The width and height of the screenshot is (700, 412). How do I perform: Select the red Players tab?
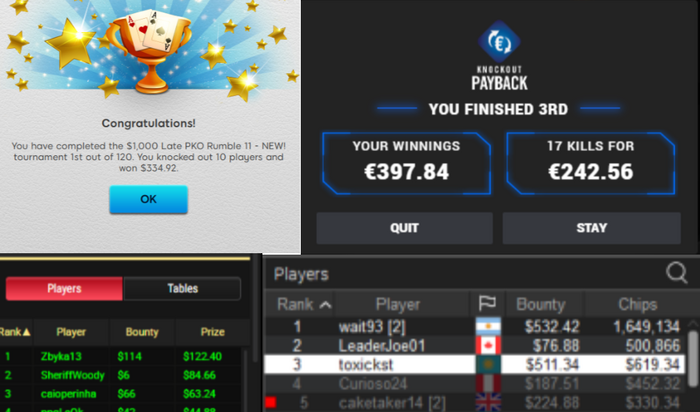tap(64, 288)
